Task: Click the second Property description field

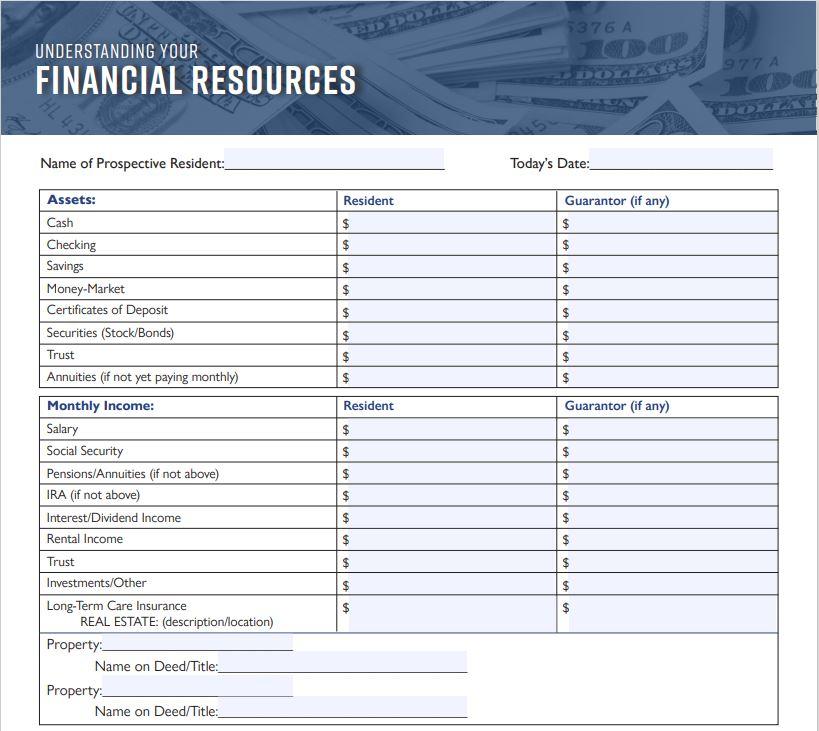Action: 197,686
